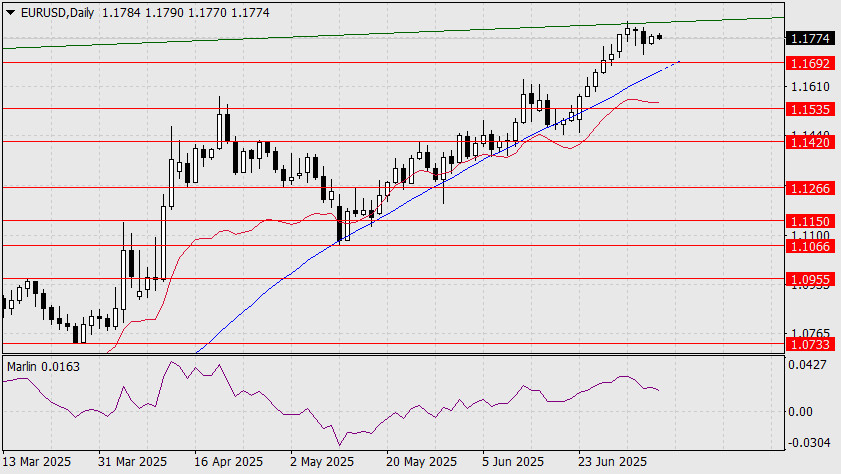Click the 20 May 2025 date label
The image size is (841, 474).
click(x=422, y=462)
